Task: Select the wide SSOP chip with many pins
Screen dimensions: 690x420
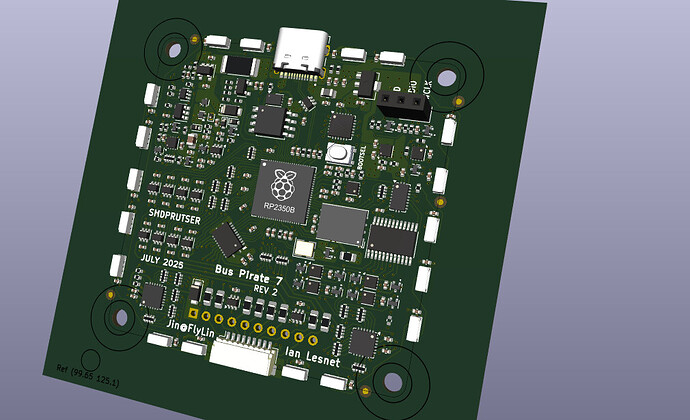Action: [391, 240]
